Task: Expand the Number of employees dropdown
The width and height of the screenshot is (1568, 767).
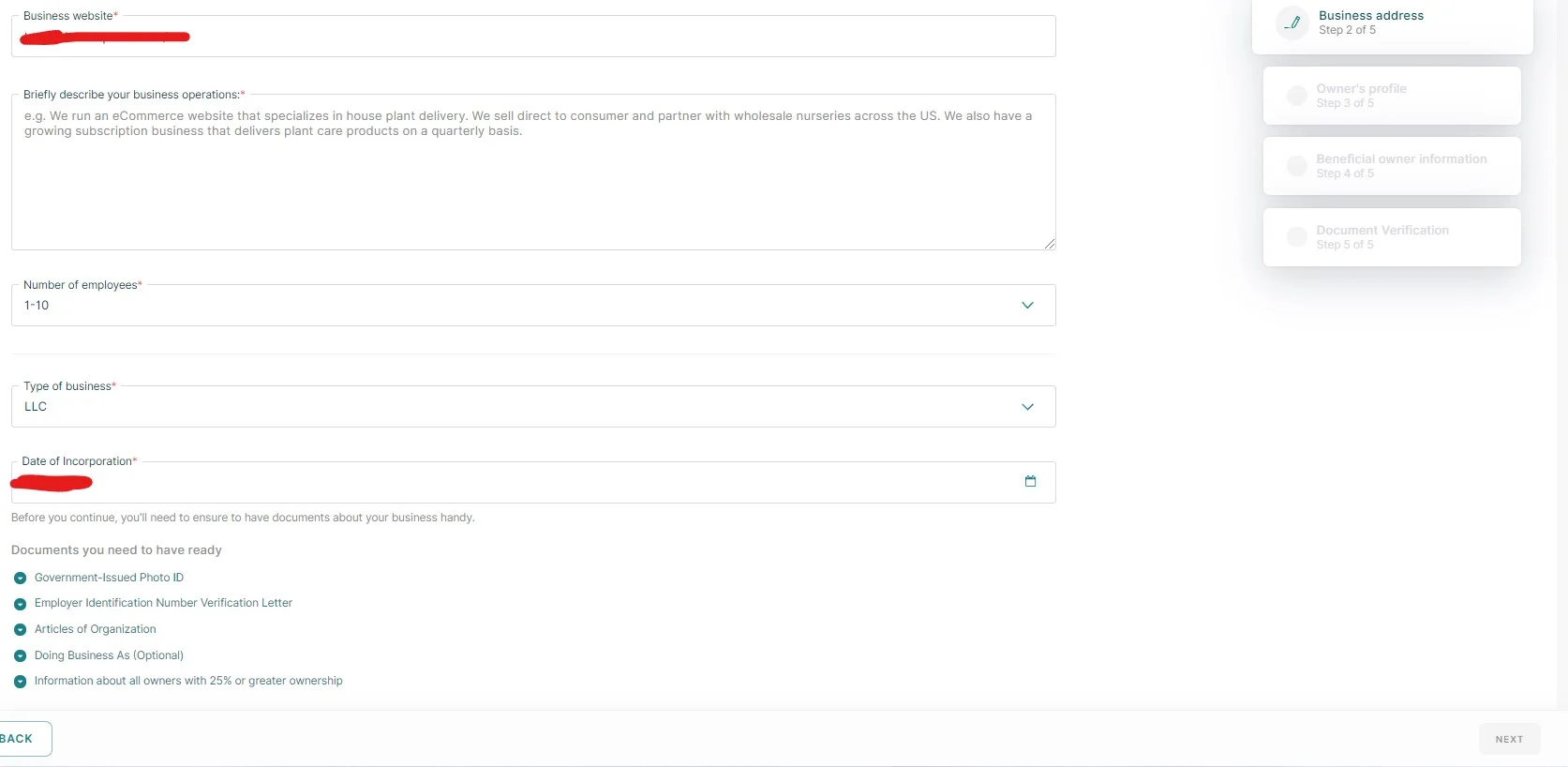Action: [1027, 306]
